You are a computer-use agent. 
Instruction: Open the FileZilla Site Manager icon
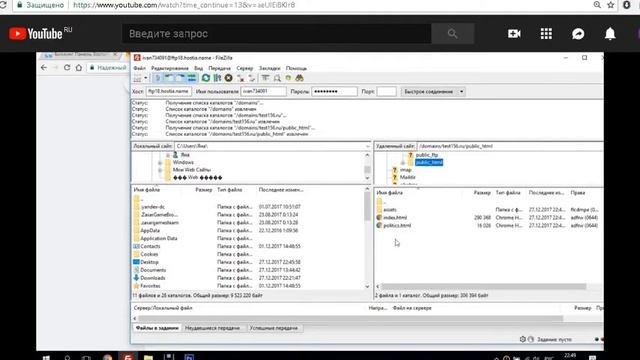(x=137, y=78)
